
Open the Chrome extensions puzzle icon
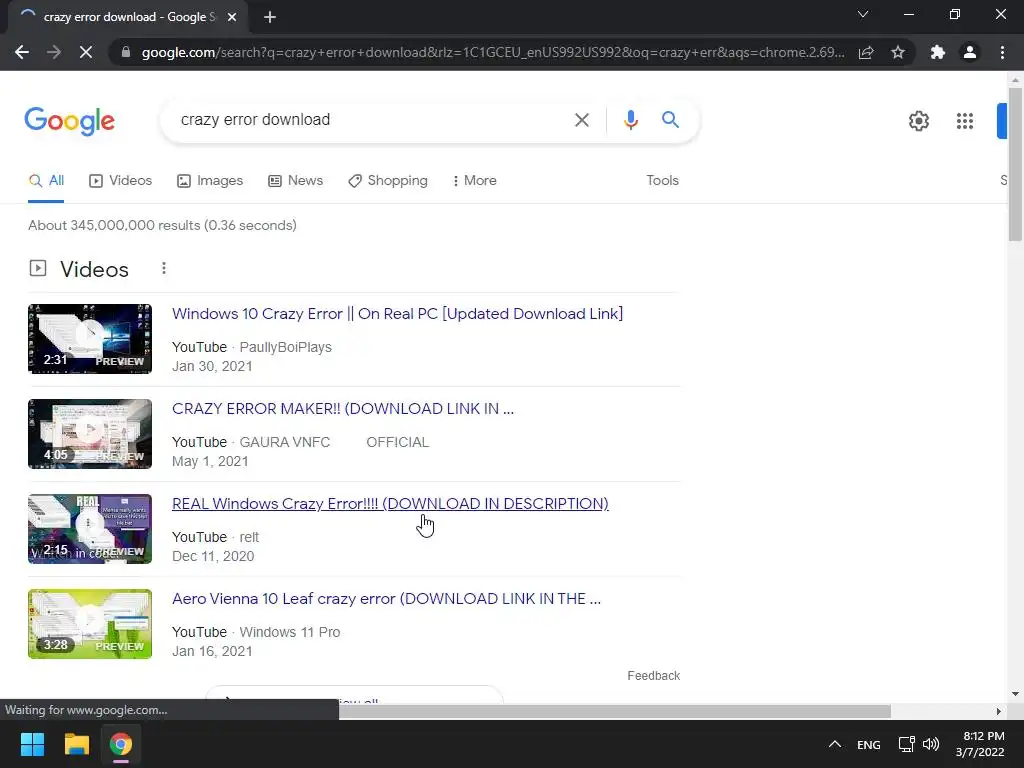[x=938, y=52]
